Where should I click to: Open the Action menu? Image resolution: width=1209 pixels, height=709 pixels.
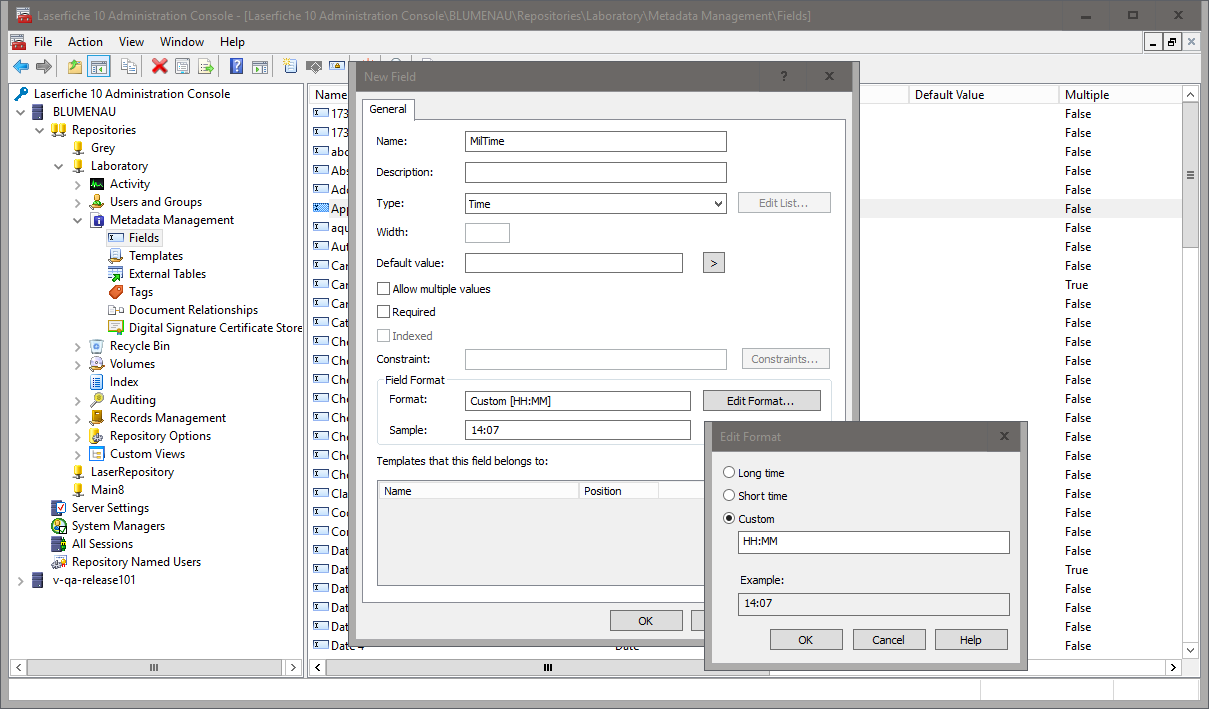point(85,42)
